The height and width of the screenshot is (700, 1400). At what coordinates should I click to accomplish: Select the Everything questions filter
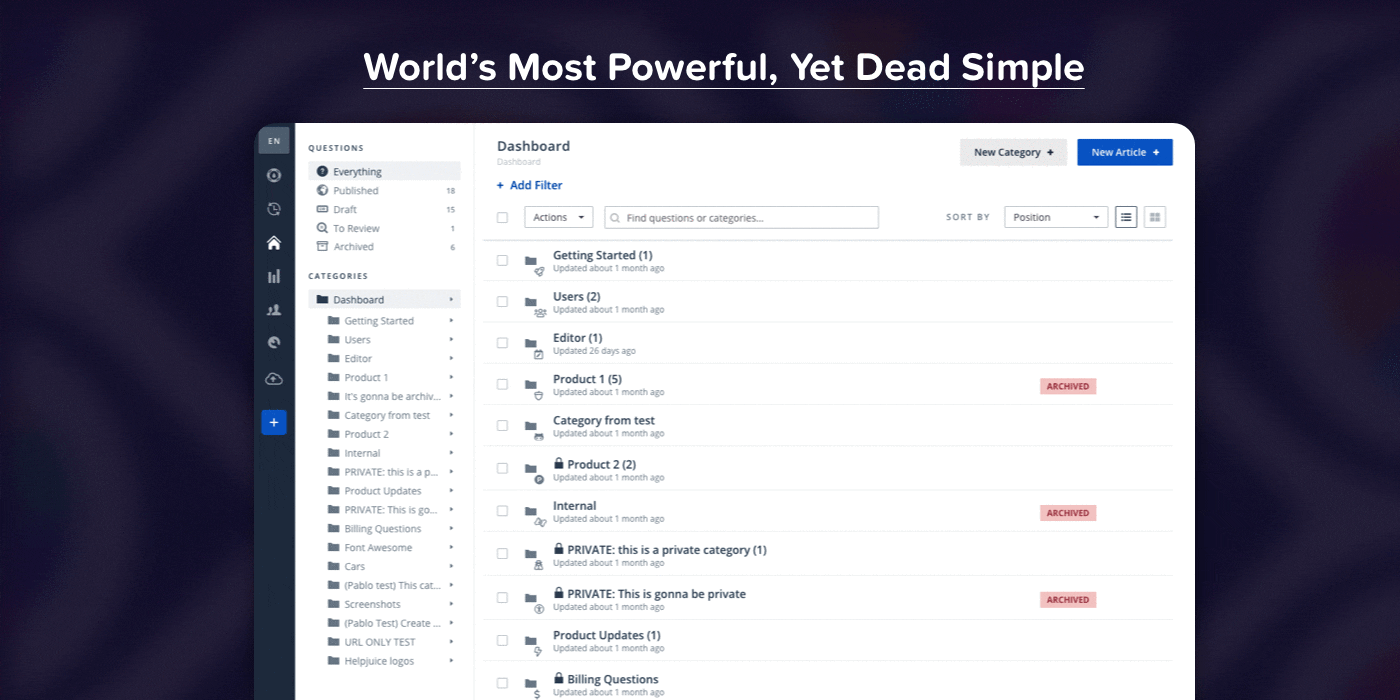coord(384,172)
